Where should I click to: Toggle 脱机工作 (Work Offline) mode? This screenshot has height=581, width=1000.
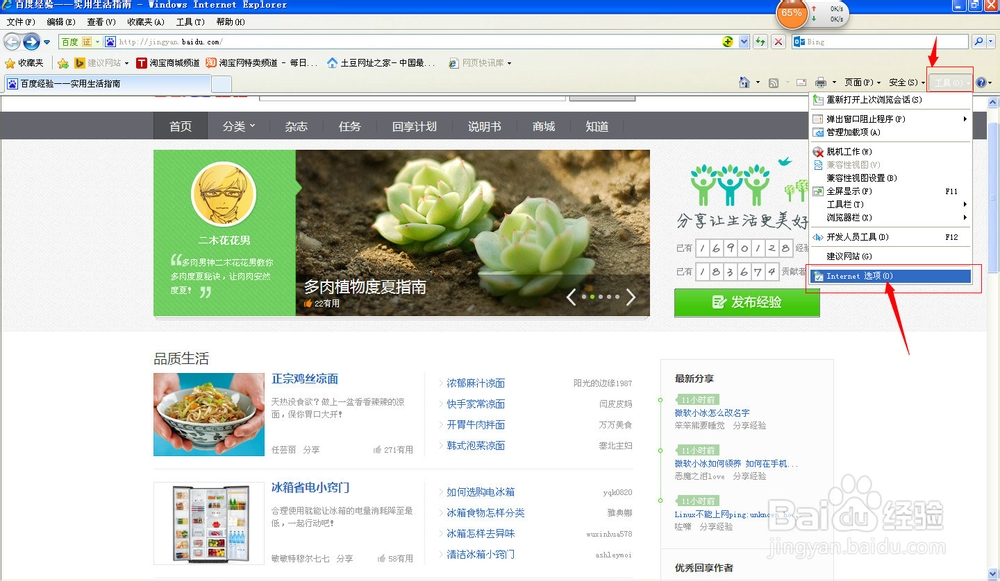tap(848, 150)
